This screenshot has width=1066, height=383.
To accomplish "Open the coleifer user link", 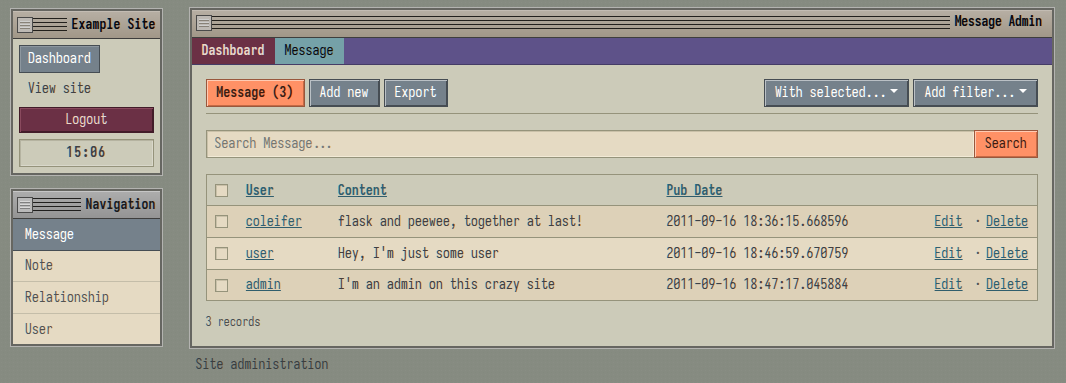I will click(273, 222).
